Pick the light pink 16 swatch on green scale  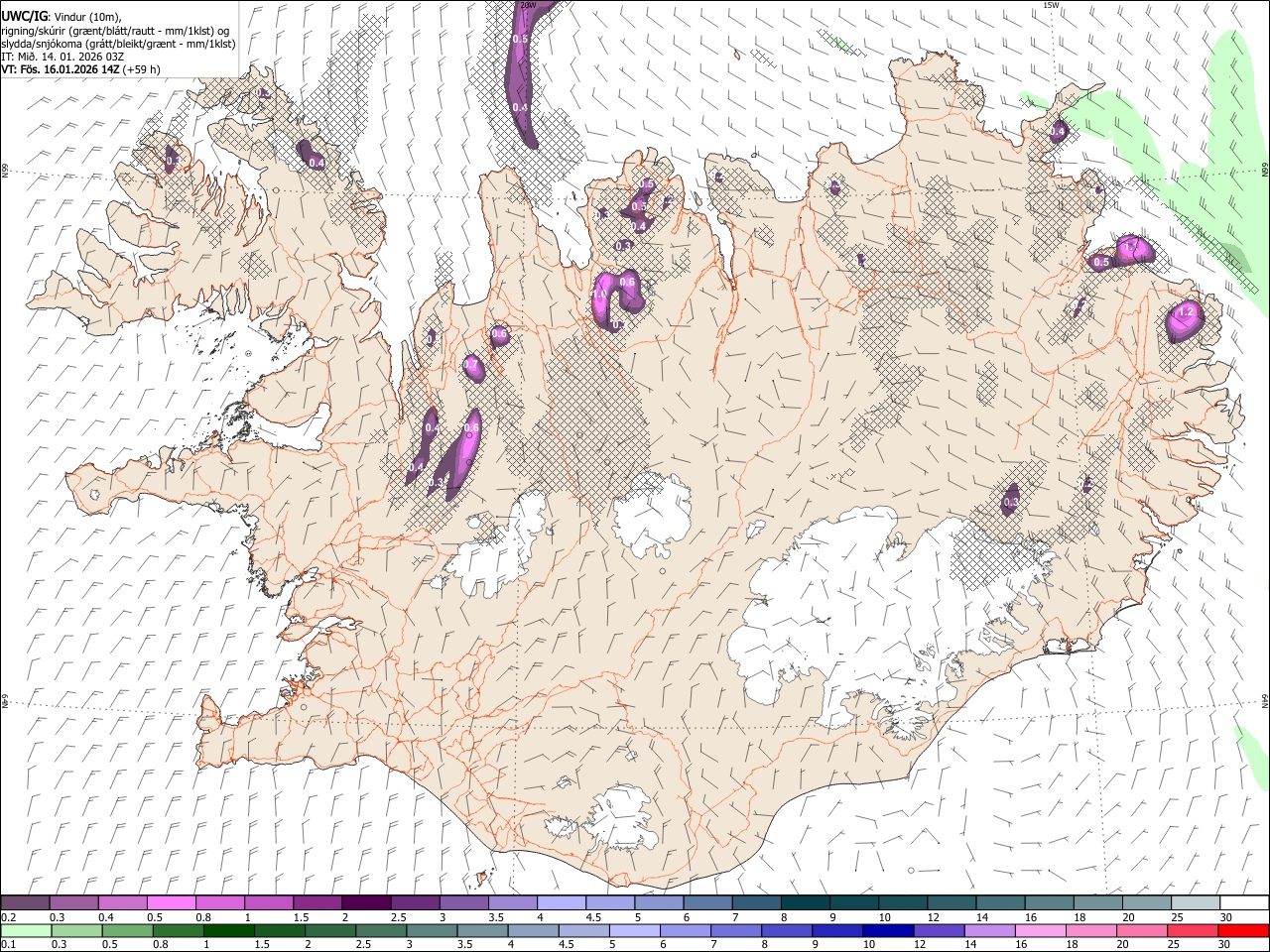1040,930
